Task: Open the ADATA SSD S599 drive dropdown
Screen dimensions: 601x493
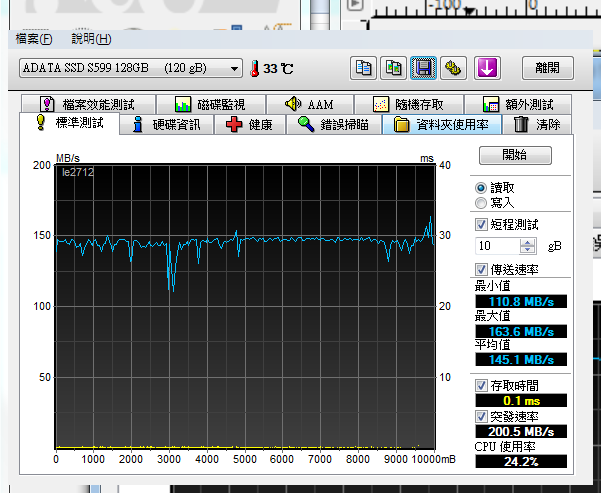Action: coord(131,68)
